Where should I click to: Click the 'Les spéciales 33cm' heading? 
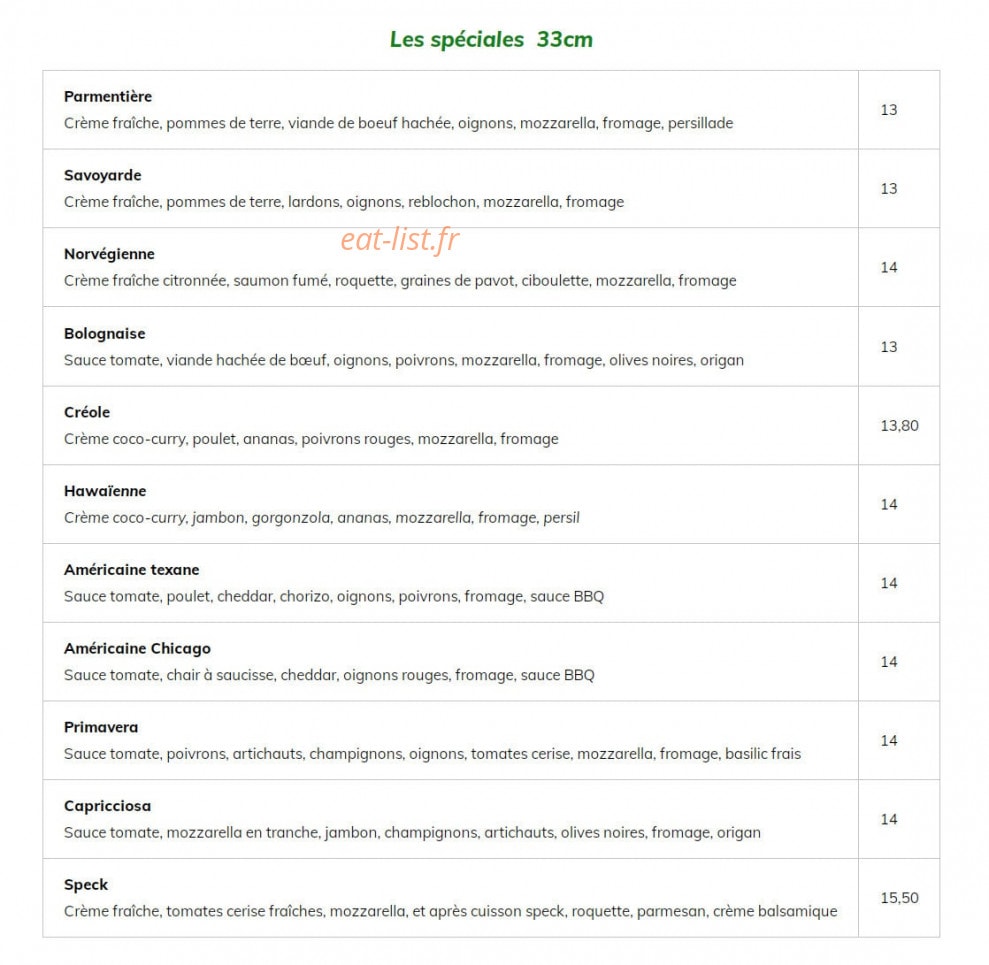click(491, 39)
